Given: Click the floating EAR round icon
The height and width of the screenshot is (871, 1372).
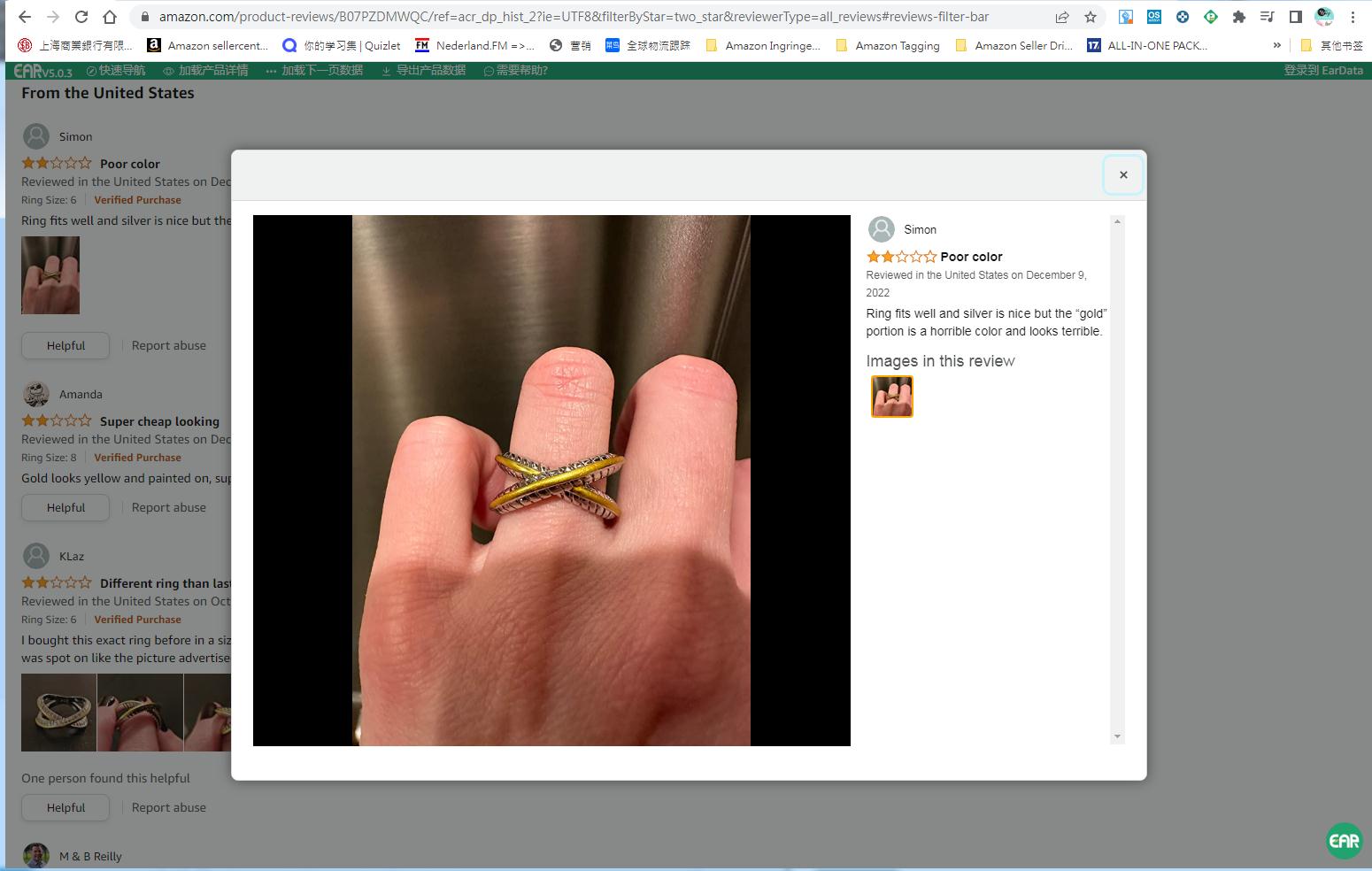Looking at the screenshot, I should click(1344, 841).
